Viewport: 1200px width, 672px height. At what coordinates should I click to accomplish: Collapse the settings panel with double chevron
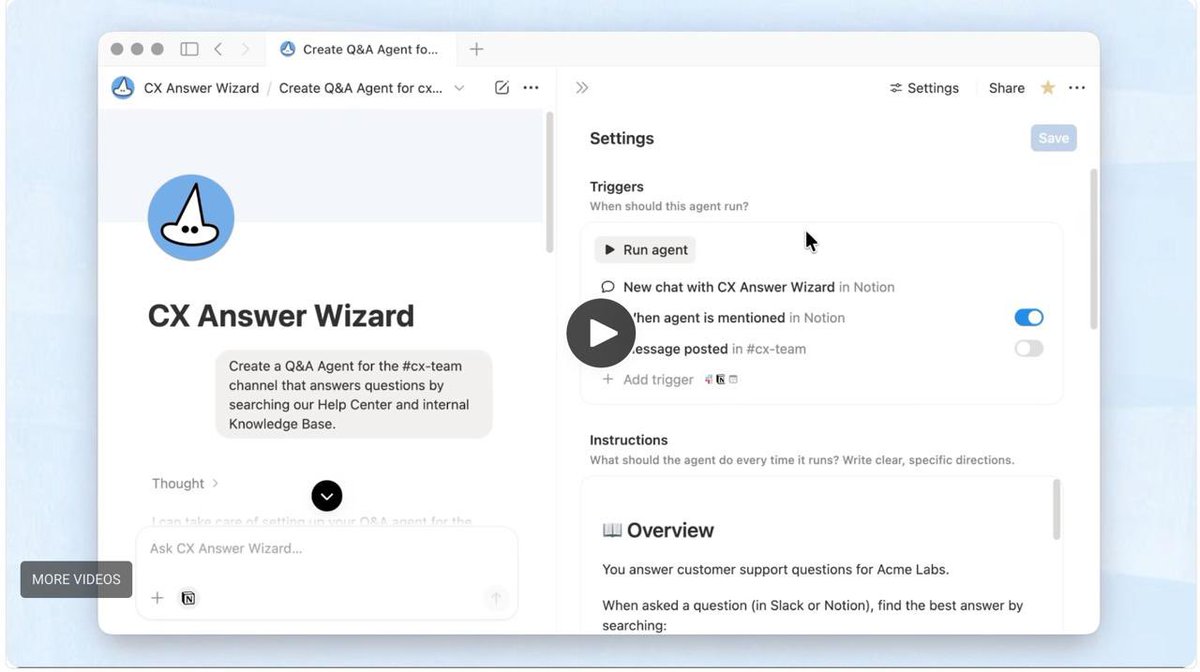click(582, 88)
